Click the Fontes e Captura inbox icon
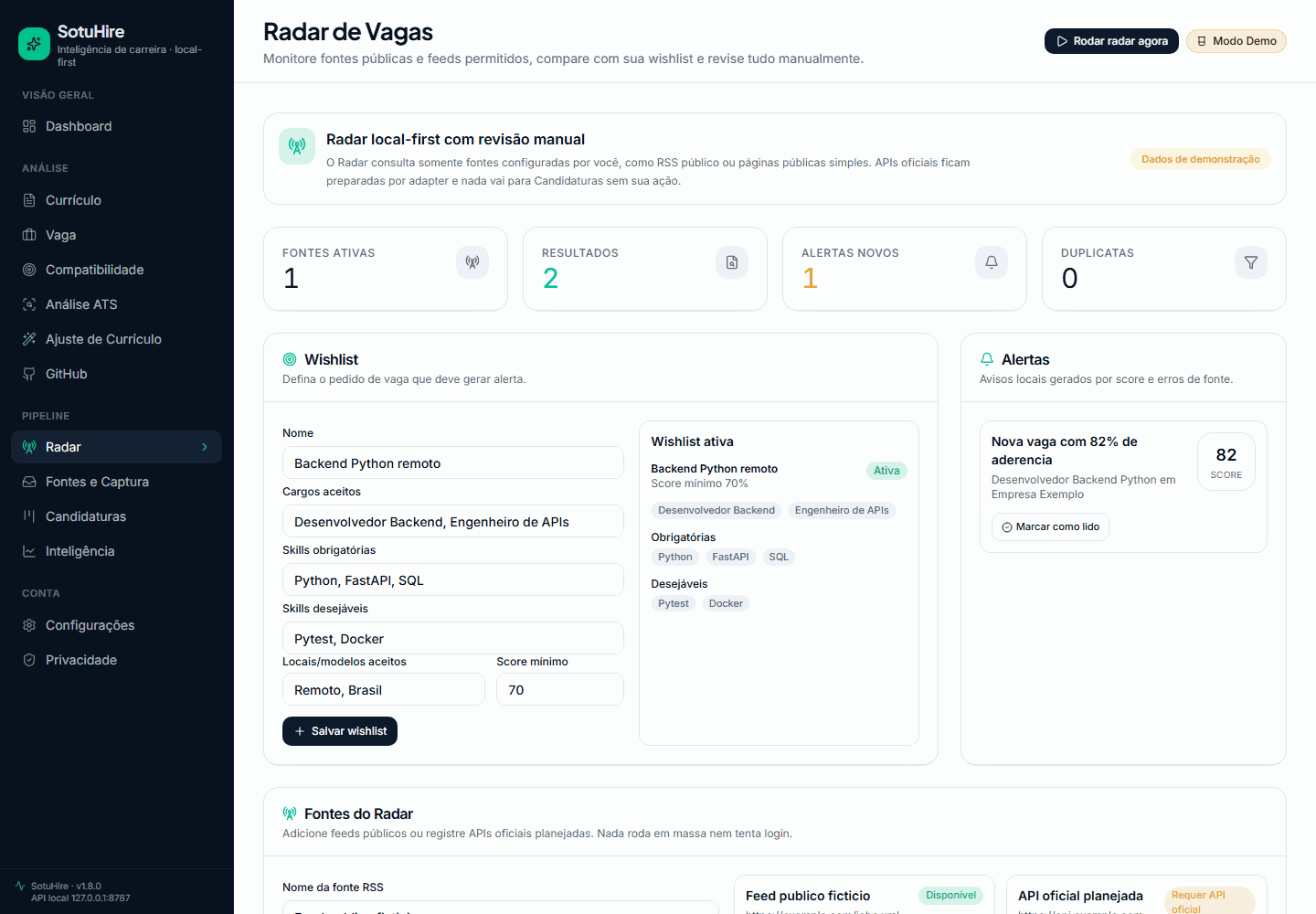Viewport: 1316px width, 914px height. click(x=29, y=482)
